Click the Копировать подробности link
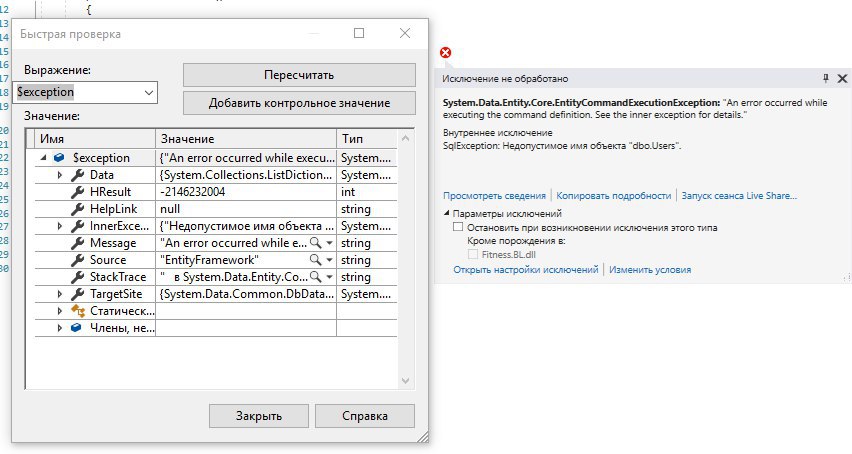The height and width of the screenshot is (454, 852). (x=613, y=196)
